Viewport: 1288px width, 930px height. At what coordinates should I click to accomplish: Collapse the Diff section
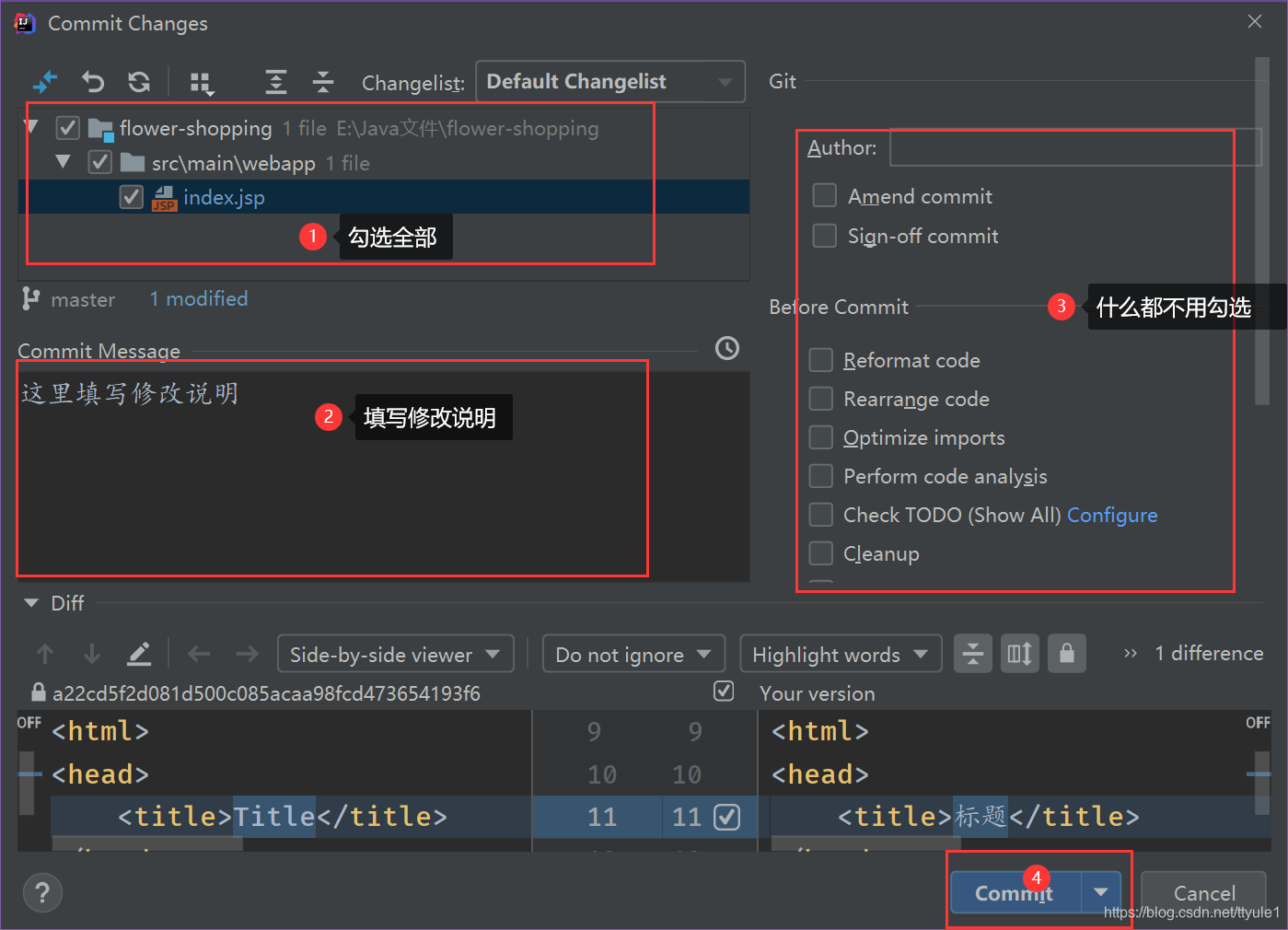(31, 603)
